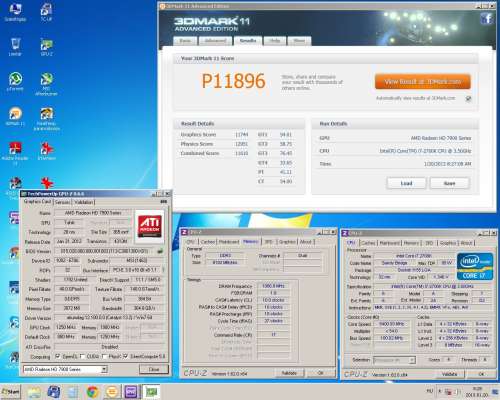
Task: Open the Adobe Reader desktop shortcut
Action: tap(15, 154)
